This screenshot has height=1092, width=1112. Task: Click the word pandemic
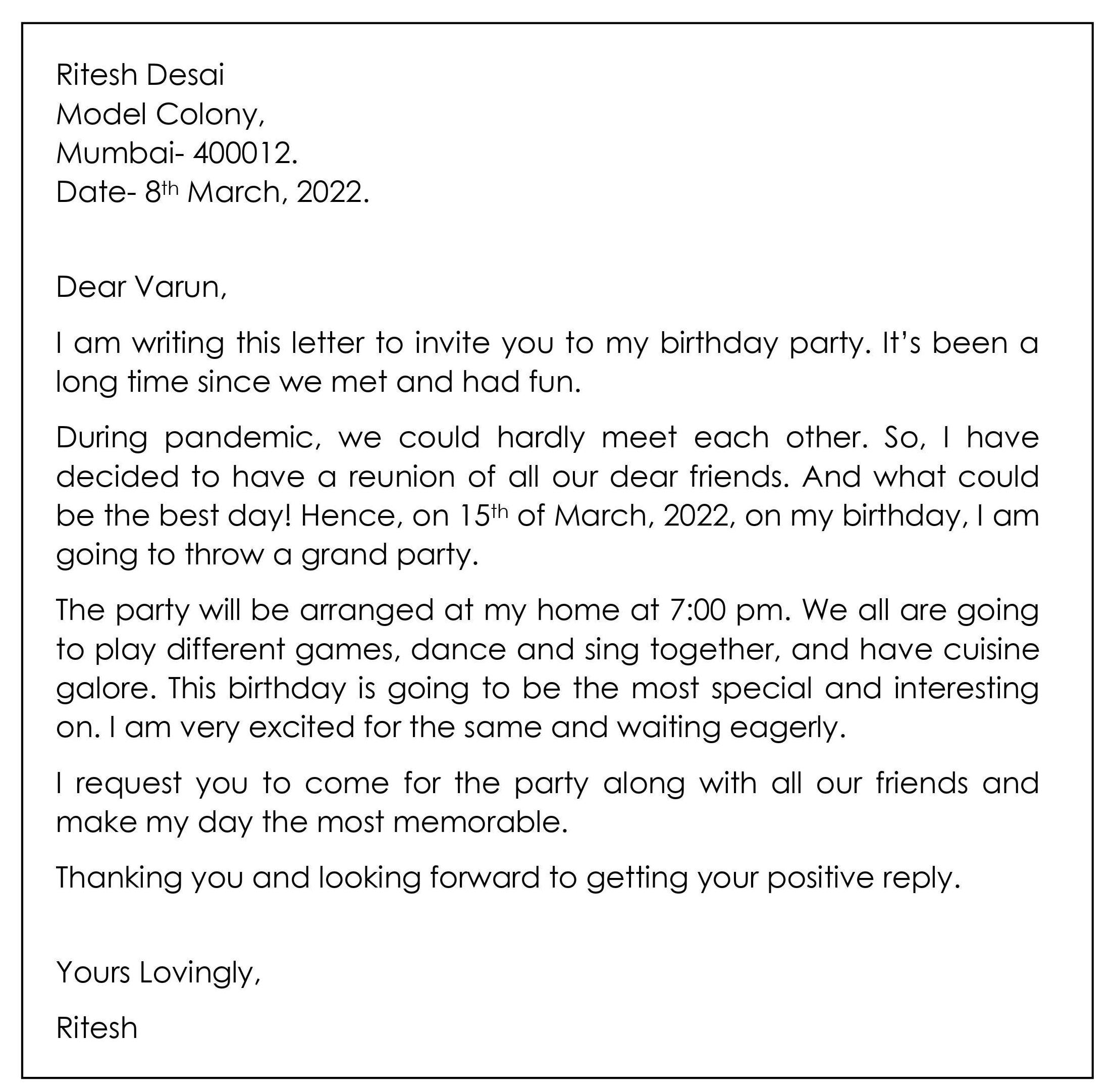tap(243, 438)
